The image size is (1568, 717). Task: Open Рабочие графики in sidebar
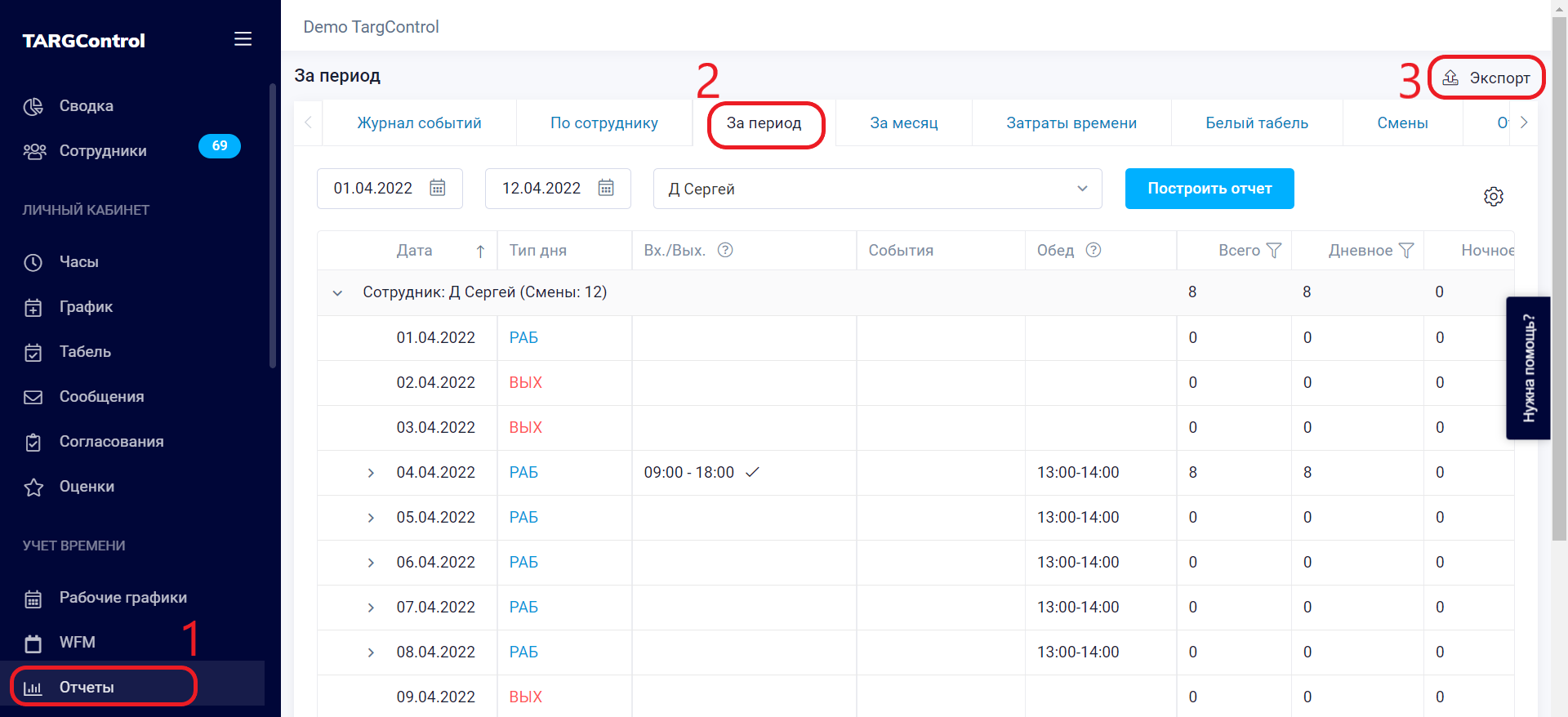[122, 598]
